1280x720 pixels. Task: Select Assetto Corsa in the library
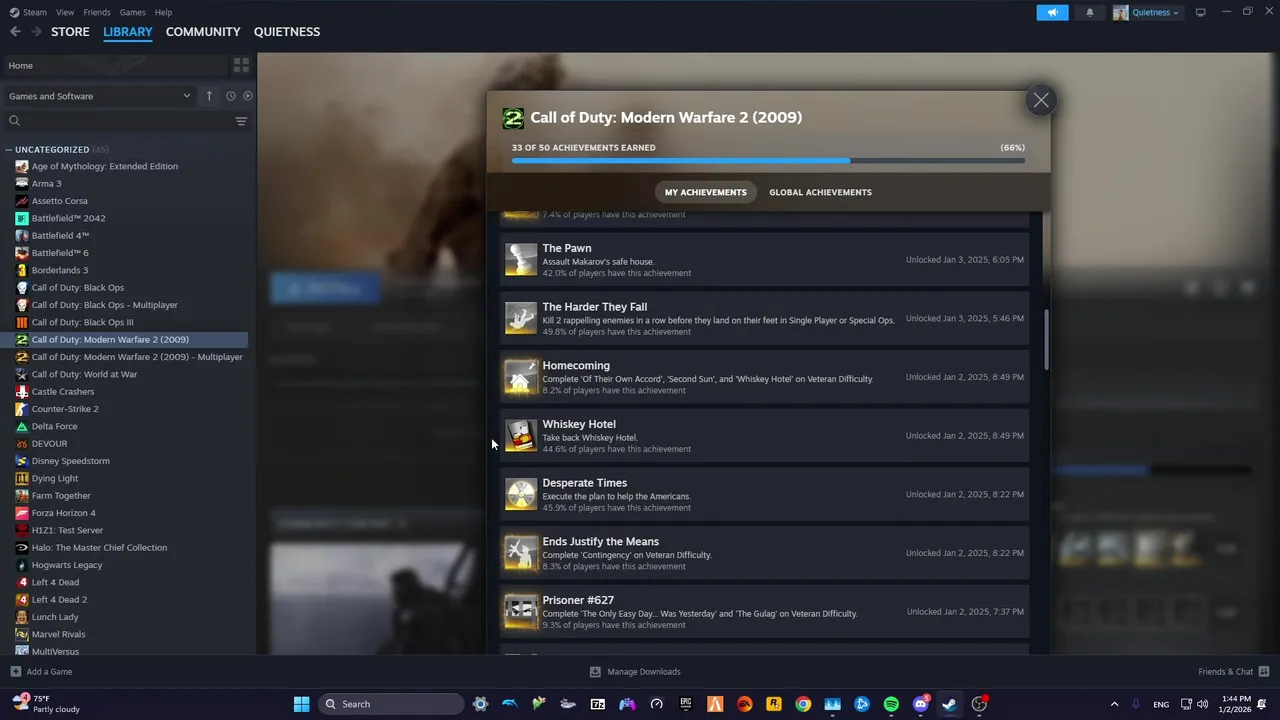(x=59, y=201)
